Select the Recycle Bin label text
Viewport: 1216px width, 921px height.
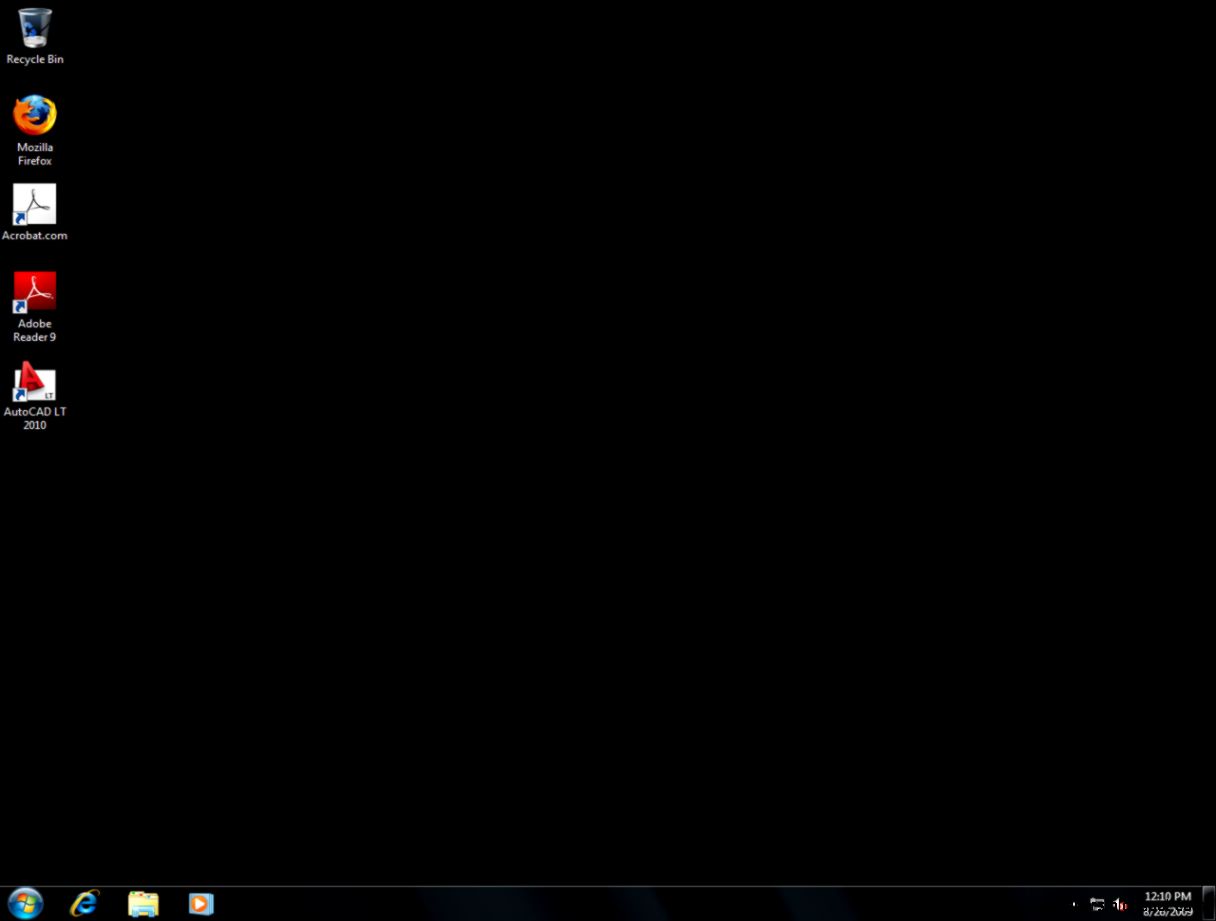(34, 59)
